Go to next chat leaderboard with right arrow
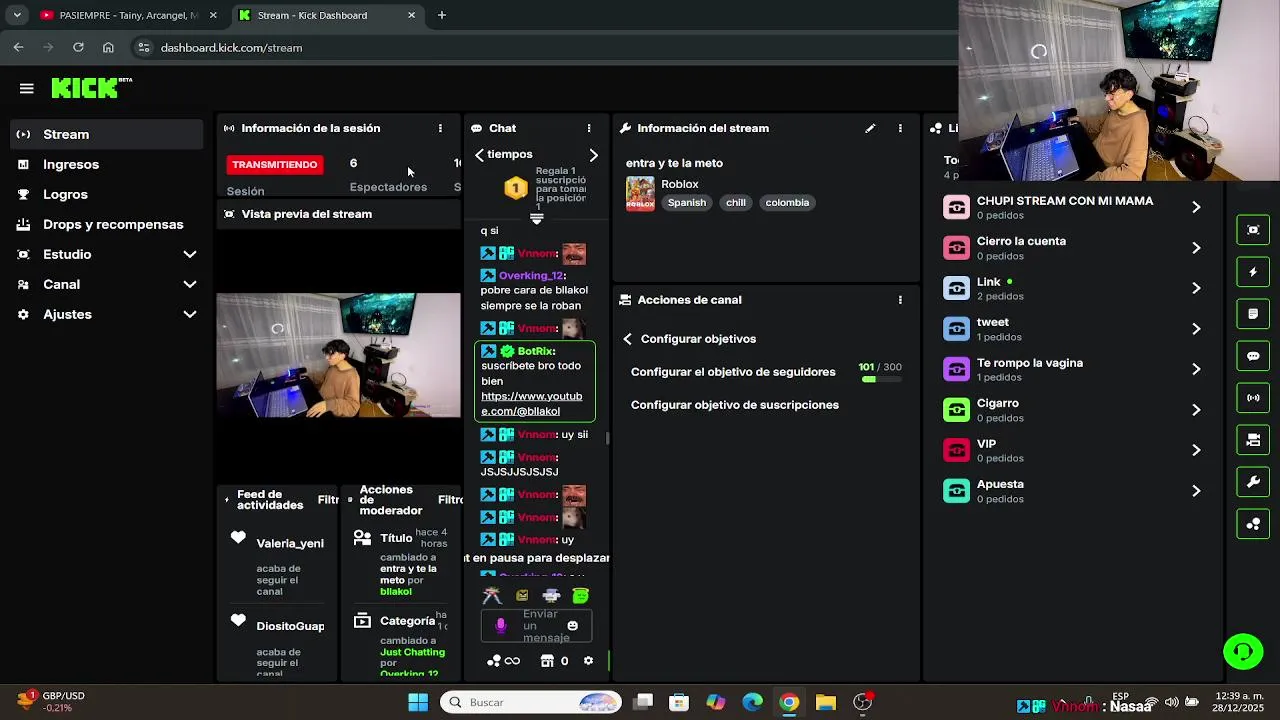1280x720 pixels. pyautogui.click(x=593, y=155)
